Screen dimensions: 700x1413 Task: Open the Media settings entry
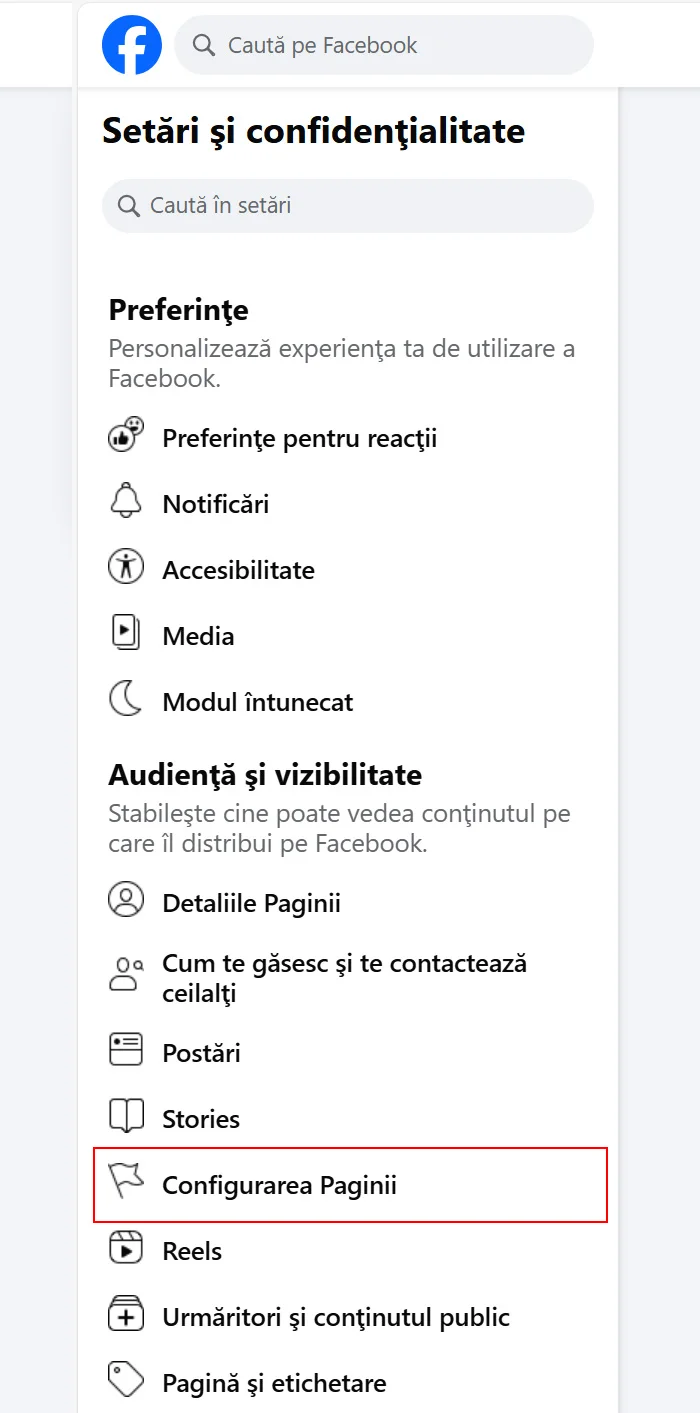coord(198,636)
